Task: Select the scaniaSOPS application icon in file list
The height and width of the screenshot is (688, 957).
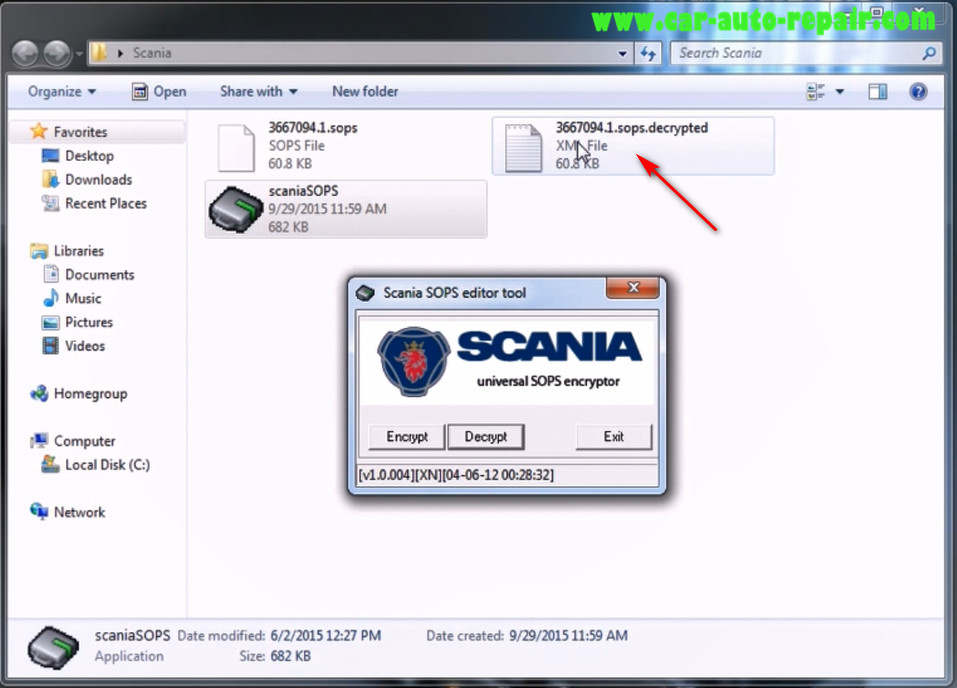Action: [x=236, y=209]
